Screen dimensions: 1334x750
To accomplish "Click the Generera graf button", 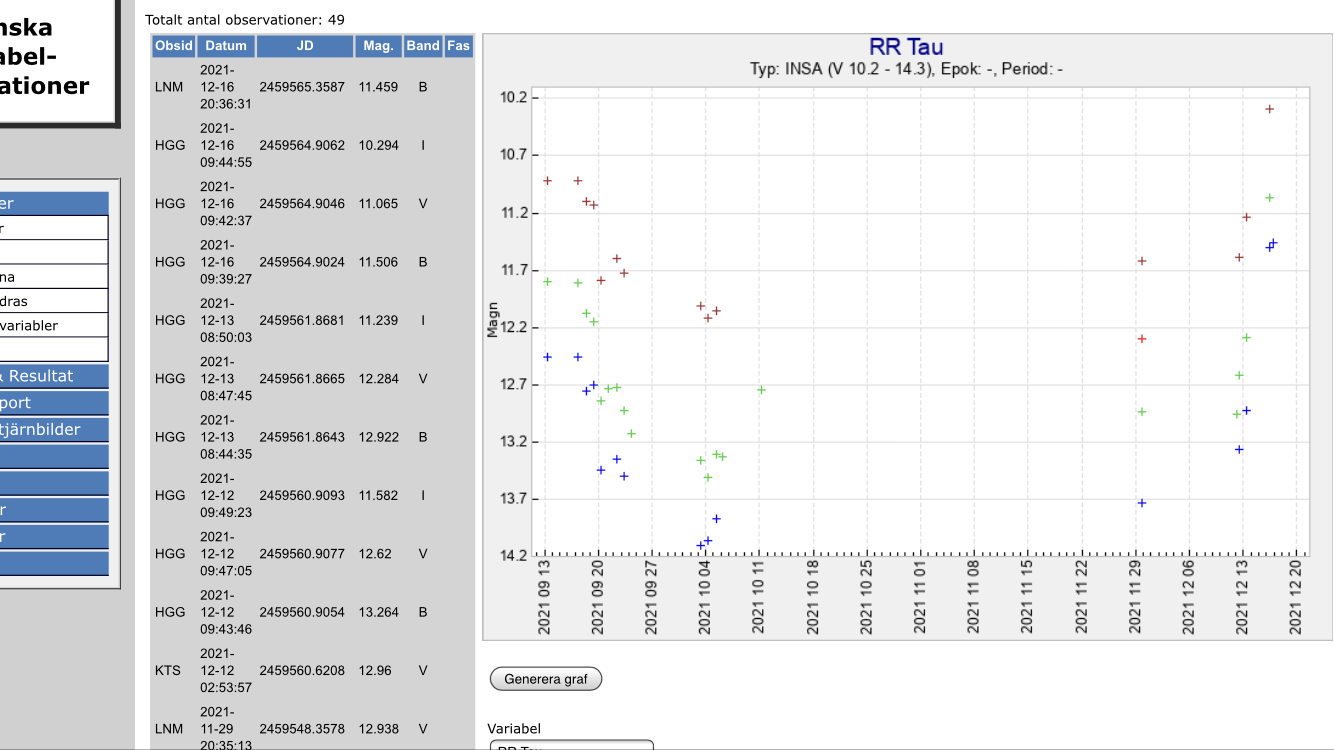I will [x=546, y=679].
